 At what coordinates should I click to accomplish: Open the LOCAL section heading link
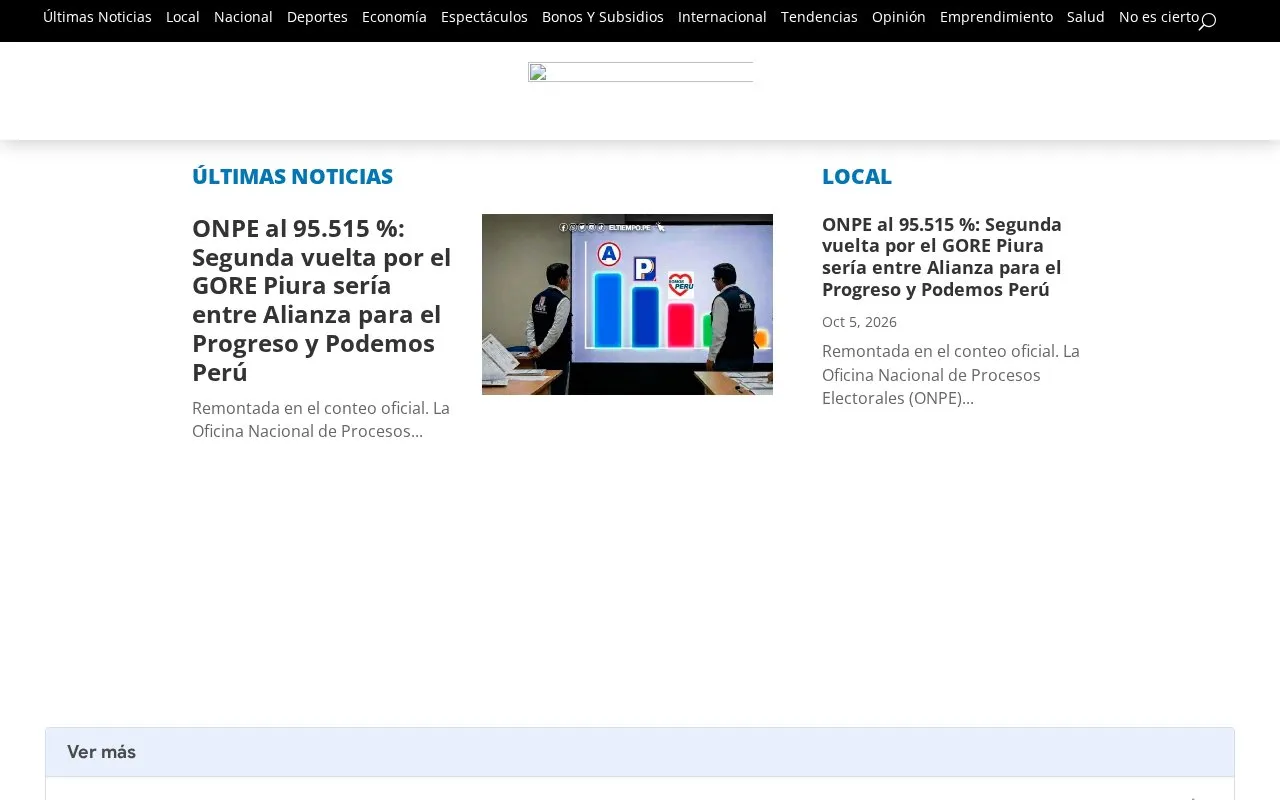(x=857, y=176)
